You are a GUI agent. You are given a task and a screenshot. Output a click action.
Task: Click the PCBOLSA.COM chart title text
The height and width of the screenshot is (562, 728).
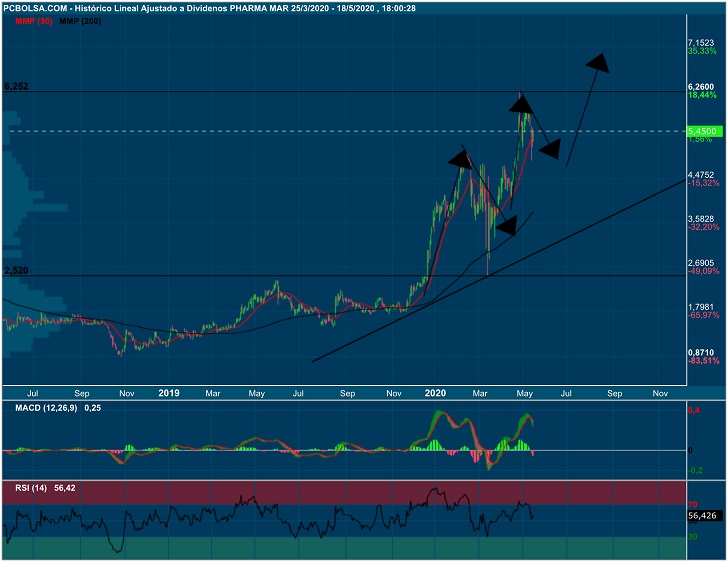coord(209,8)
